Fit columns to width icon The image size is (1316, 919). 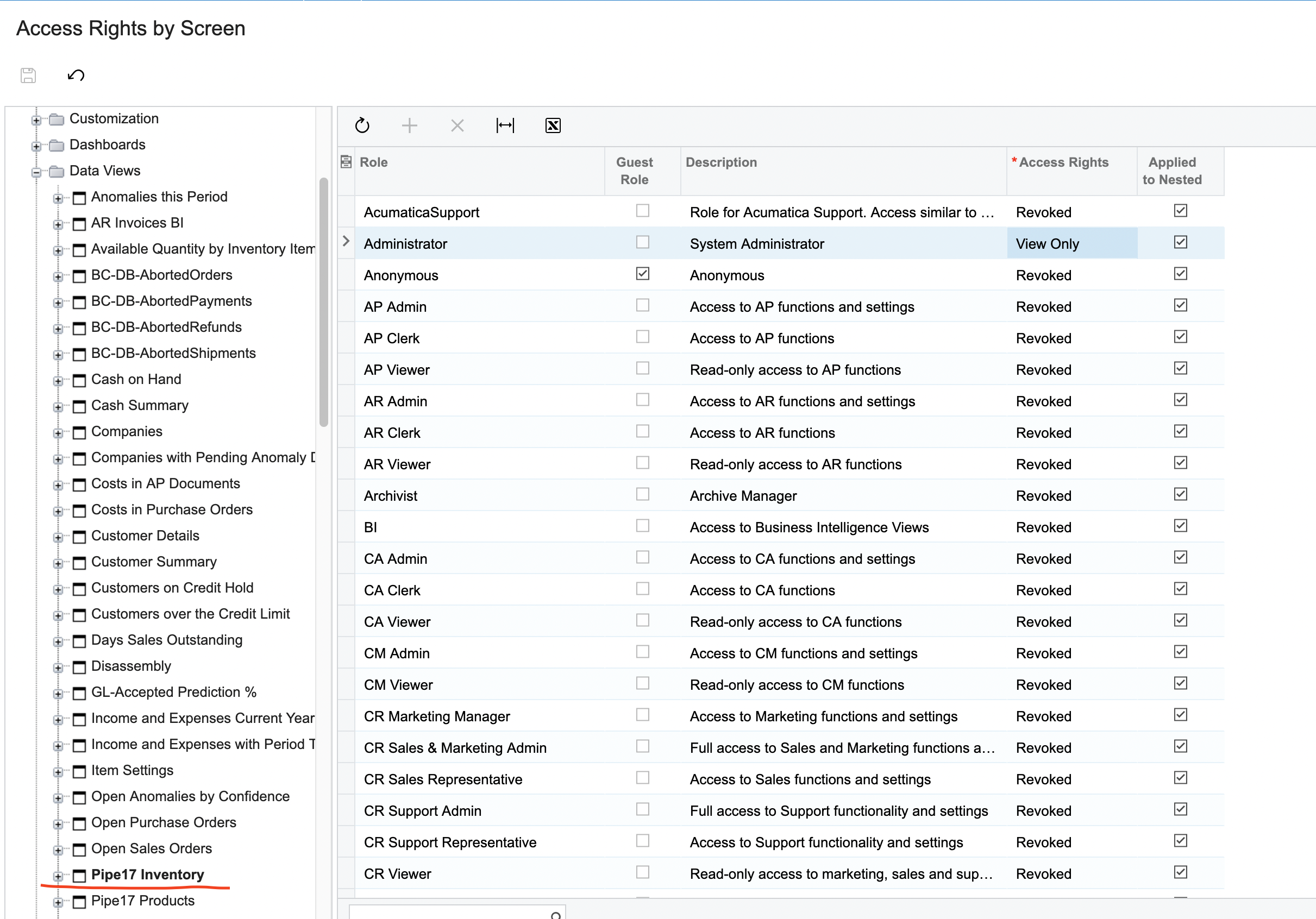[x=505, y=125]
